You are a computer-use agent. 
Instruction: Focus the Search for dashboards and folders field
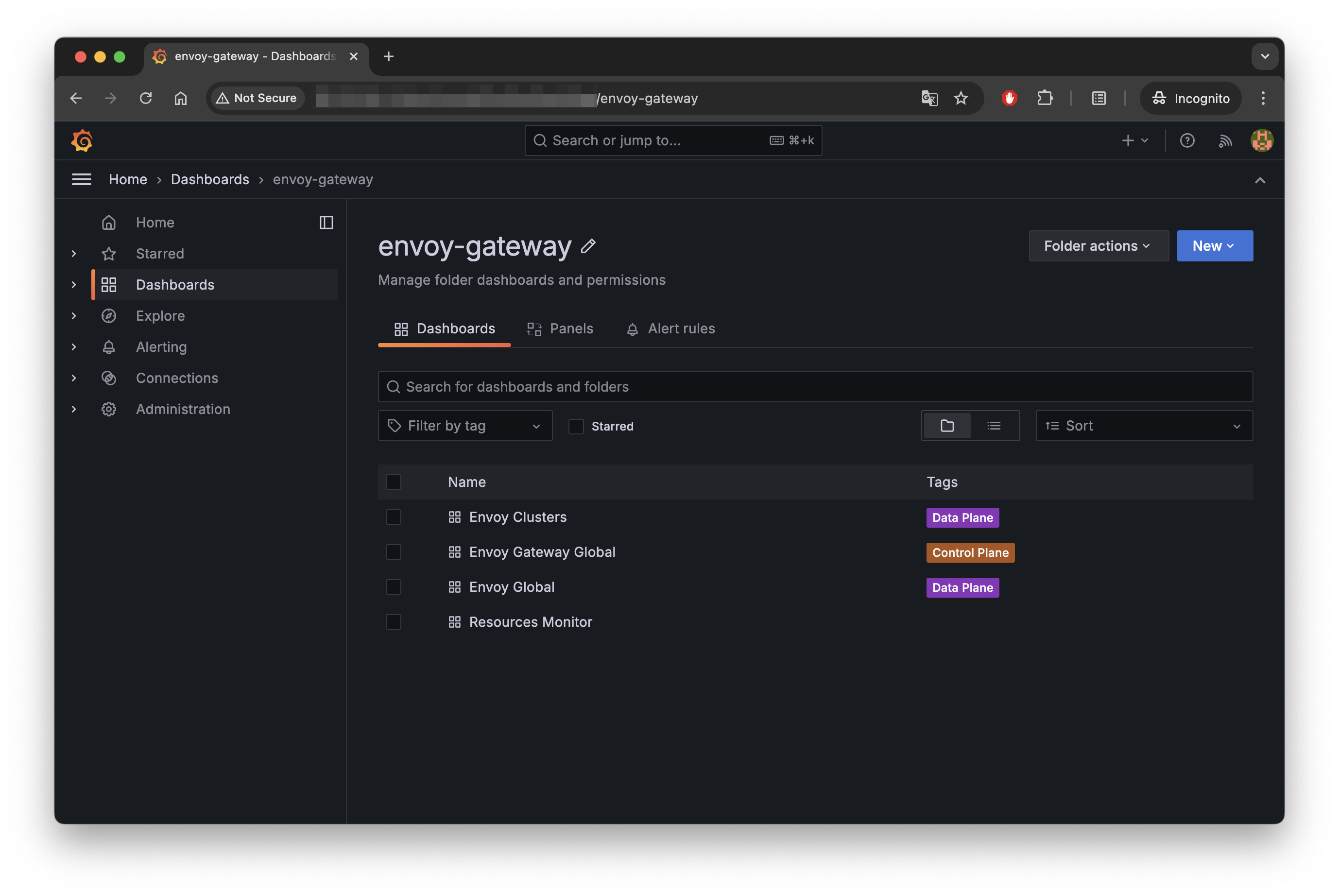(815, 387)
